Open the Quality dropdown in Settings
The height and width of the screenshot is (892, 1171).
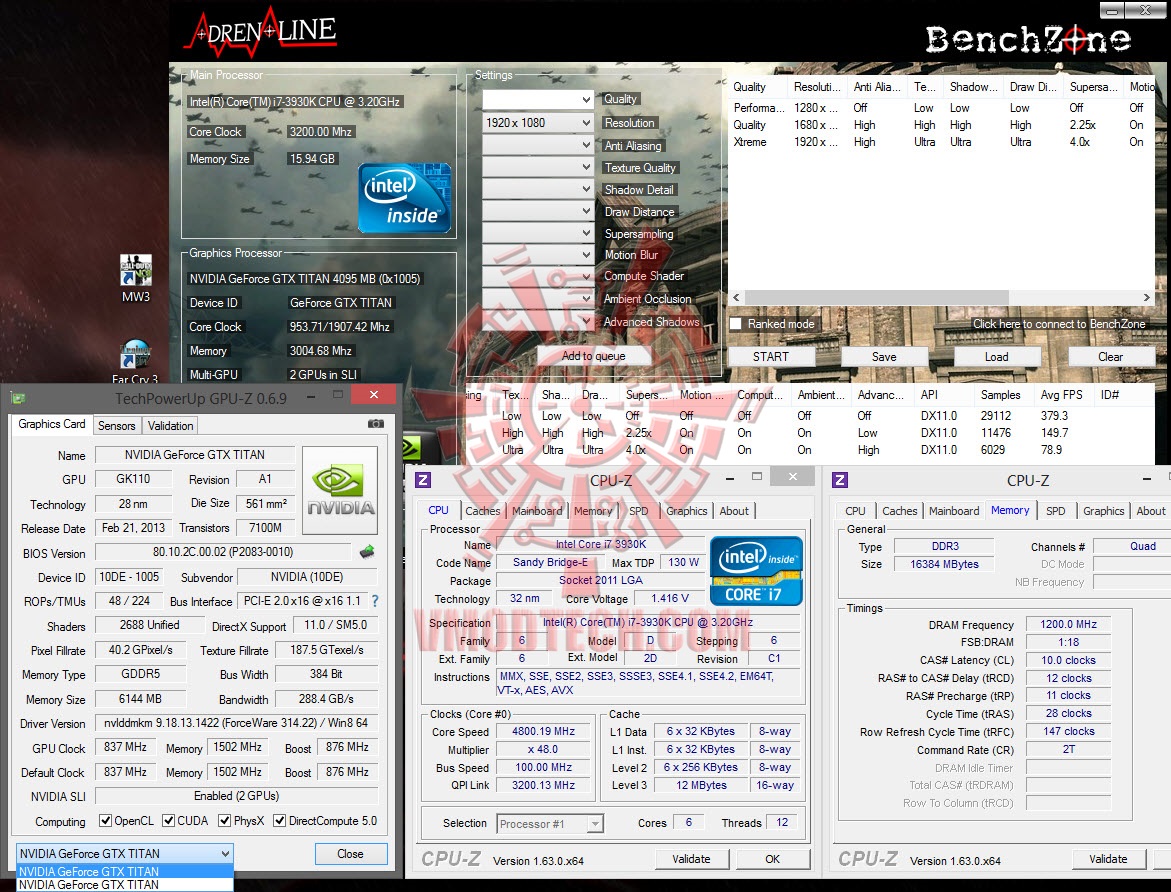tap(538, 99)
